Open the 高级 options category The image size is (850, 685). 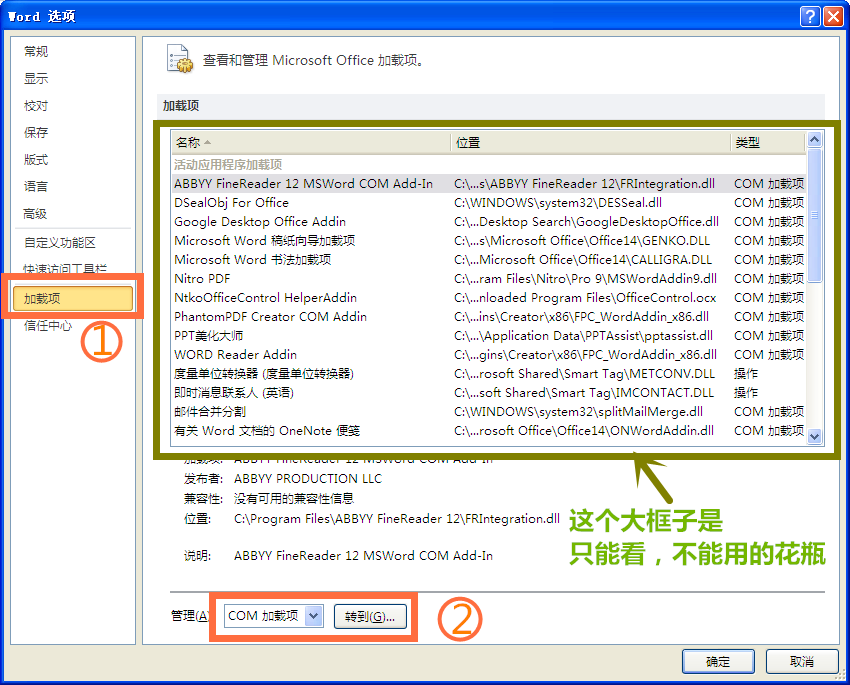36,214
